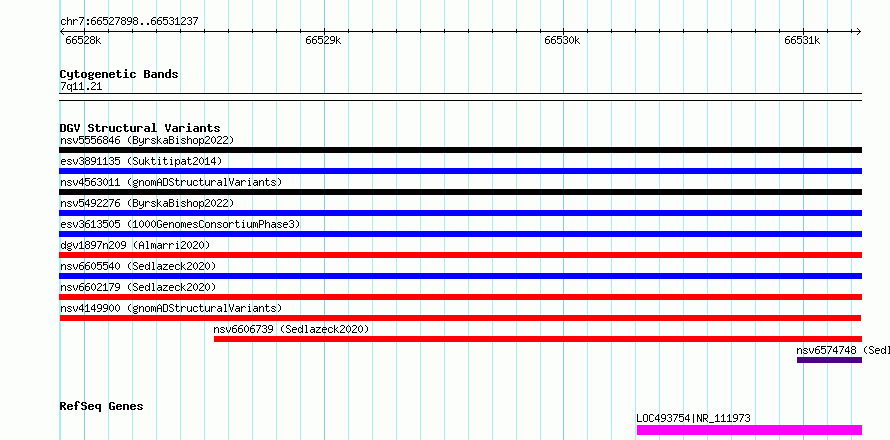This screenshot has height=440, width=890.
Task: Select the red dgv1897n209 variant bar
Action: click(x=461, y=255)
